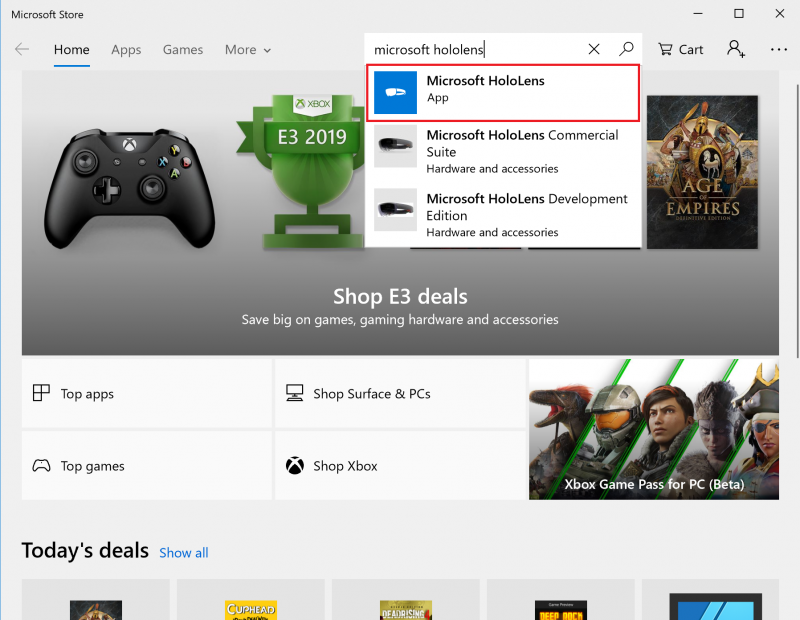Open the Top apps tile
The height and width of the screenshot is (620, 800).
[147, 393]
